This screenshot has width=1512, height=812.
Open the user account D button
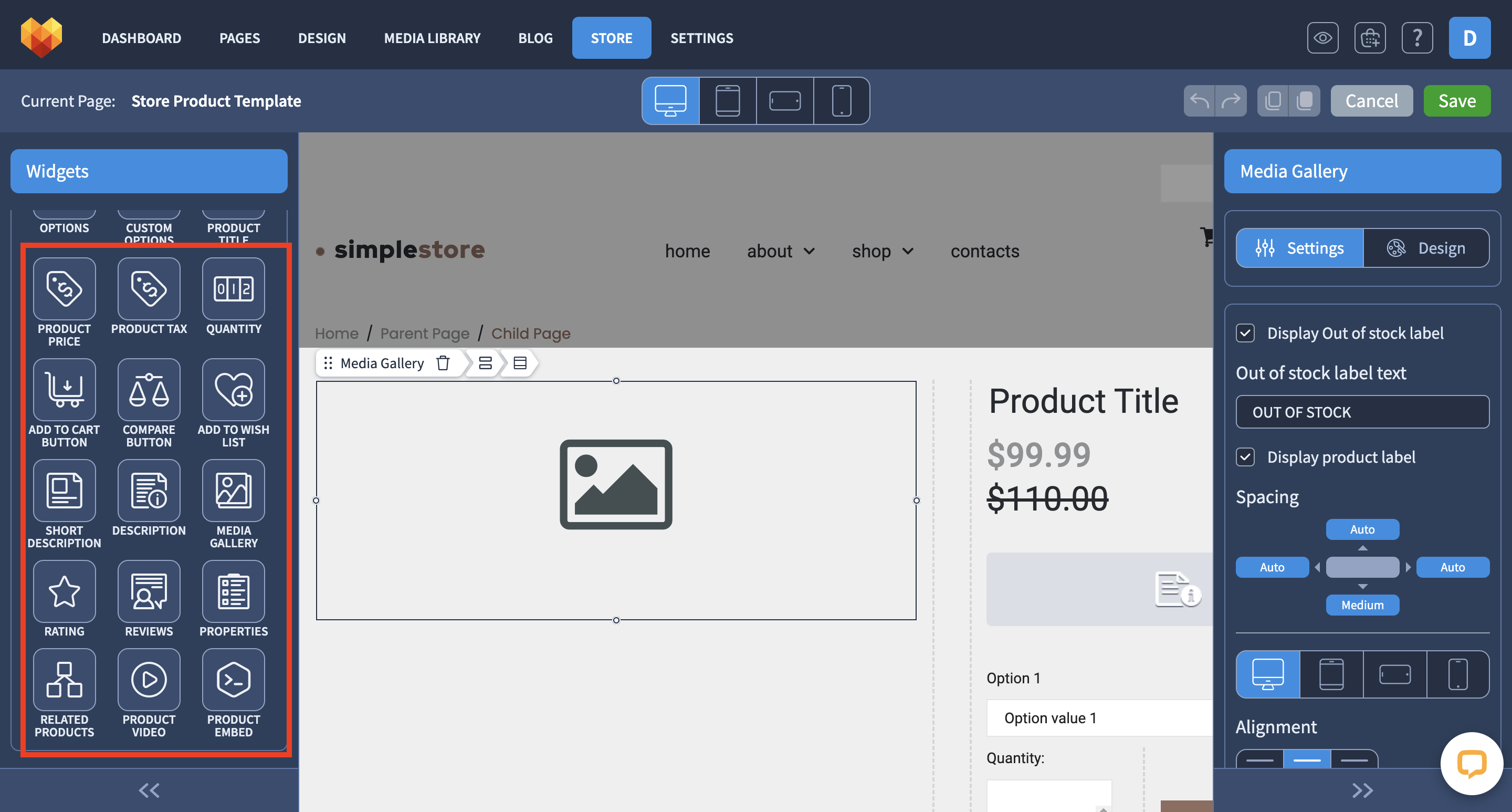click(1469, 38)
